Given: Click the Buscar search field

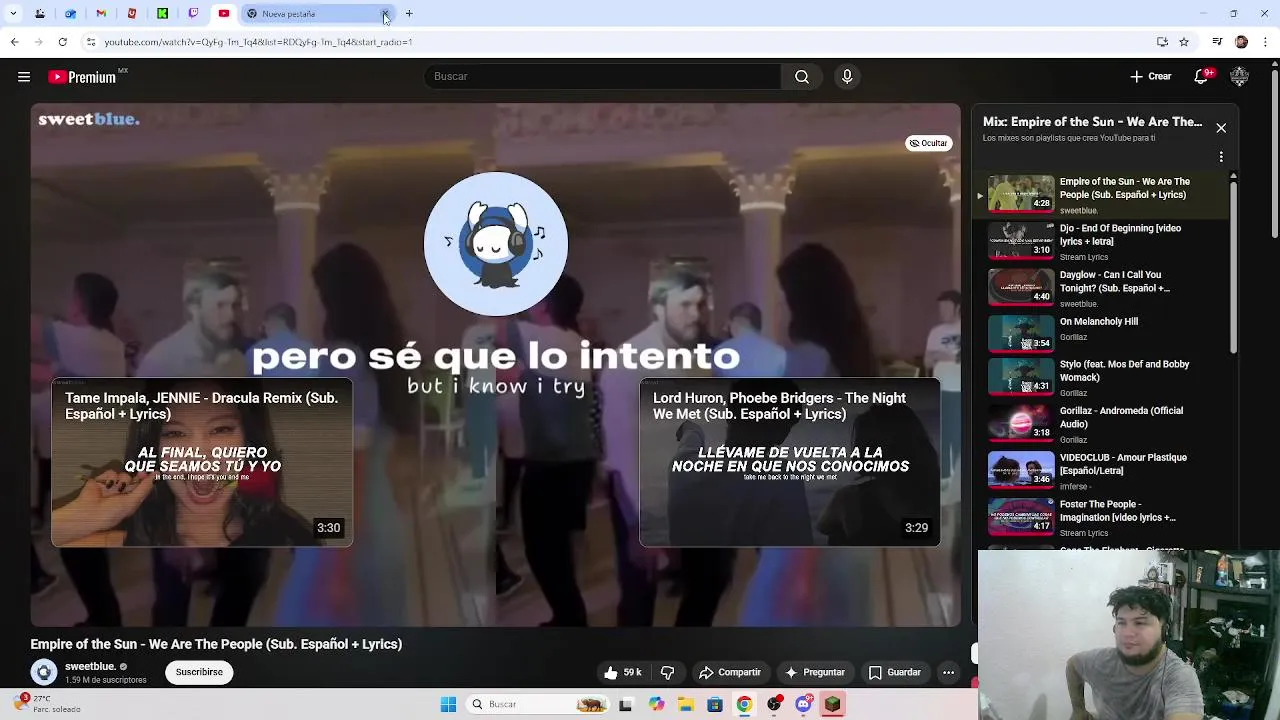Looking at the screenshot, I should 603,77.
